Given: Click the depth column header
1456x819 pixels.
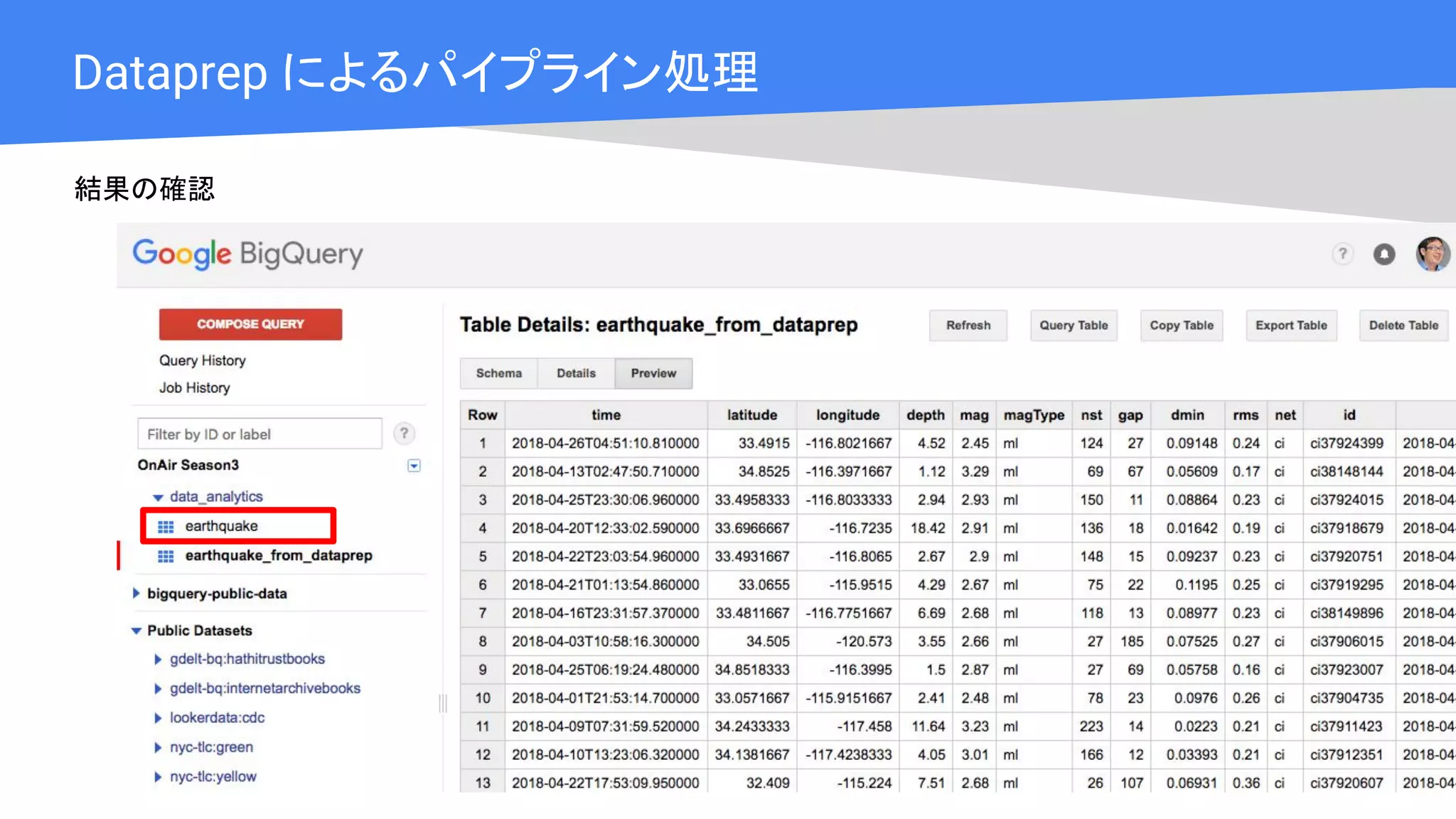Looking at the screenshot, I should 926,415.
